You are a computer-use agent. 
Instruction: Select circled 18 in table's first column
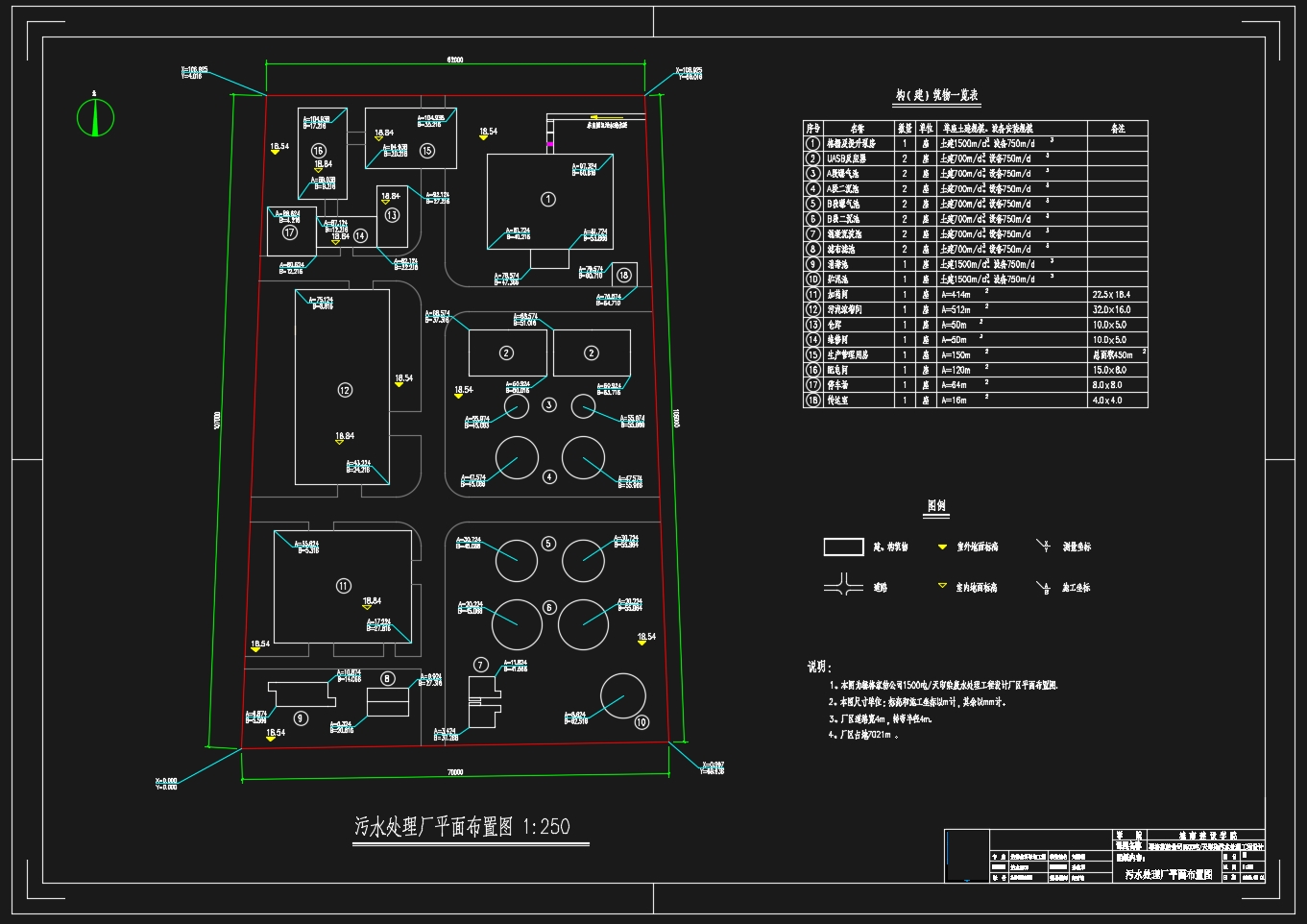coord(813,400)
